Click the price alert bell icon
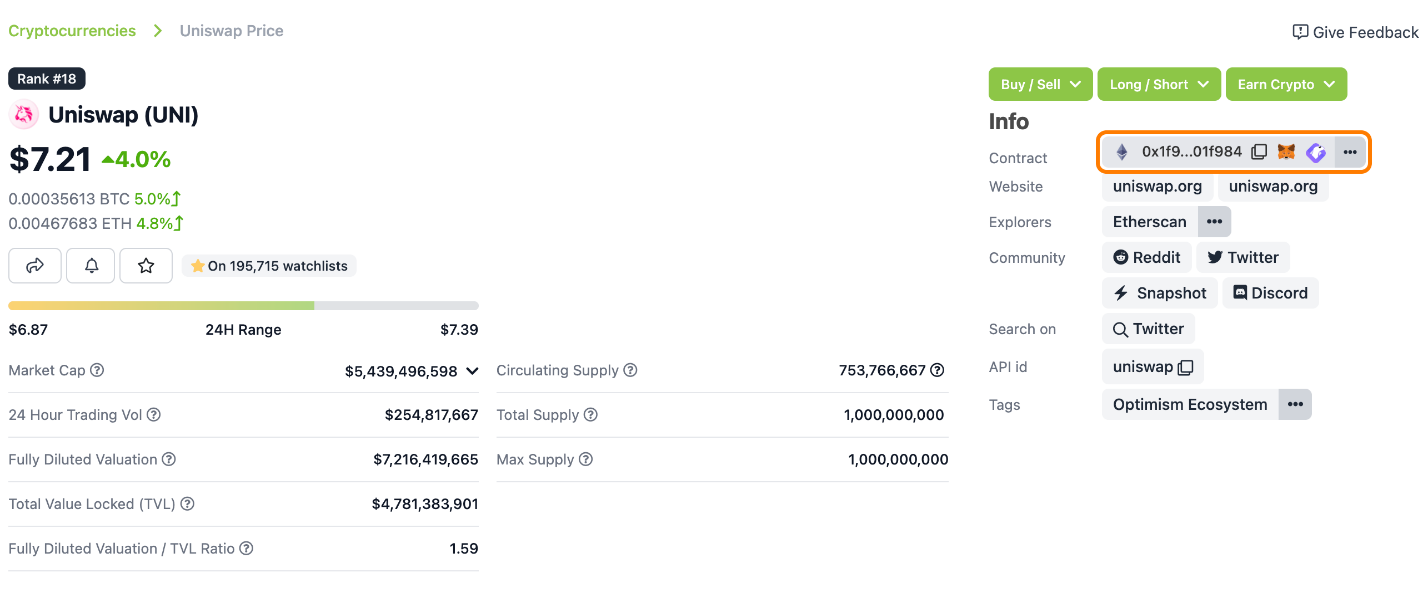Screen dimensions: 1428x592 (91, 266)
